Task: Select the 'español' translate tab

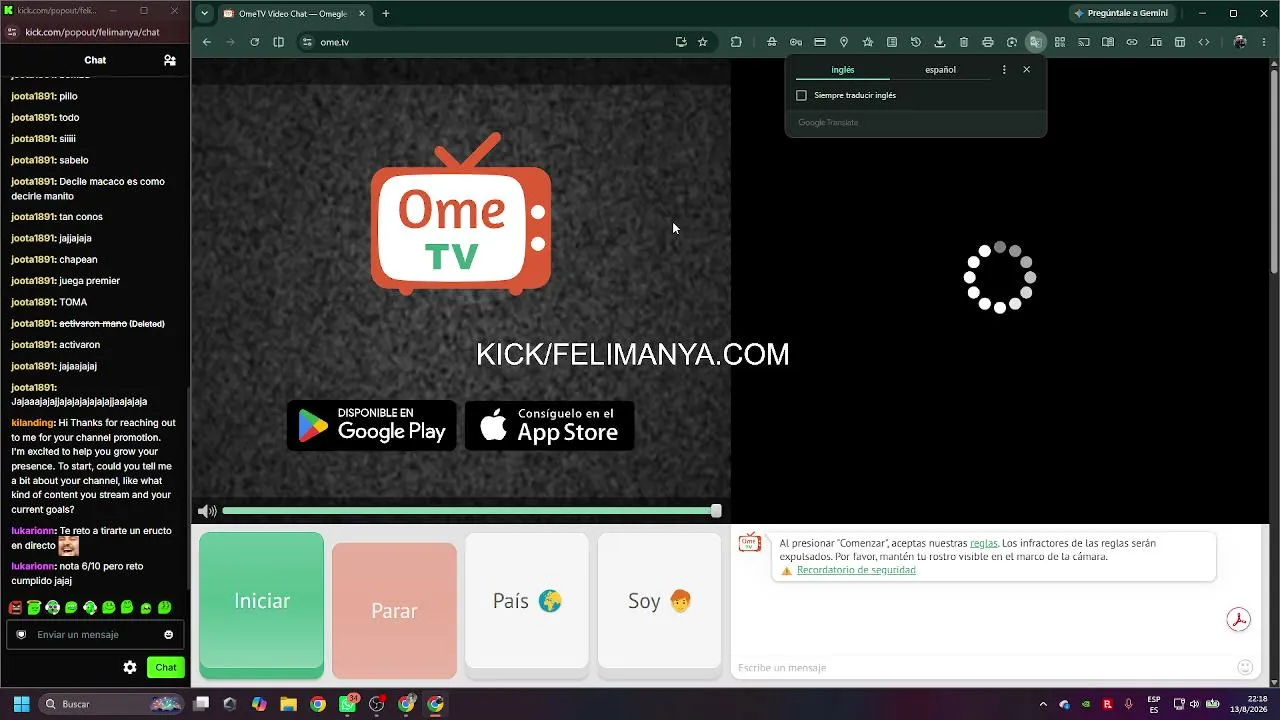Action: pos(940,70)
